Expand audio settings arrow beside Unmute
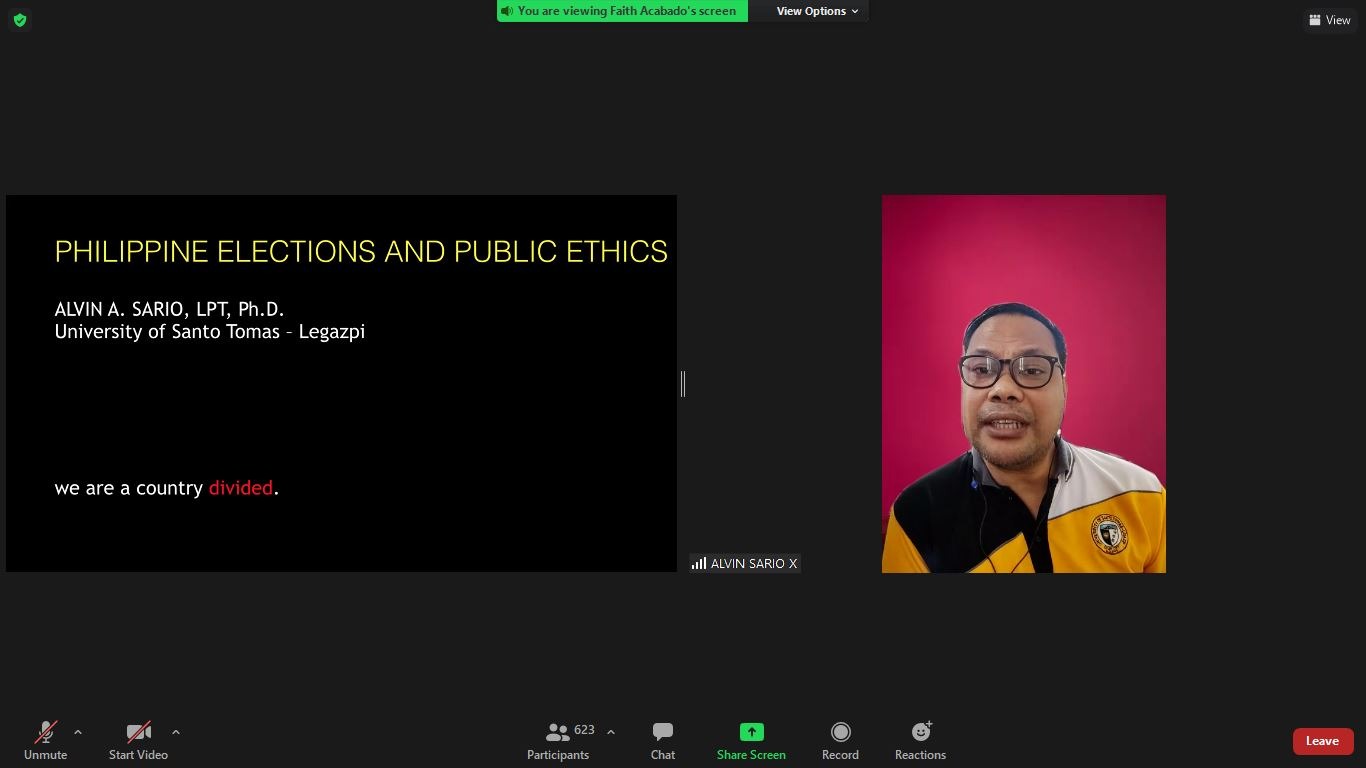This screenshot has height=768, width=1366. coord(78,732)
